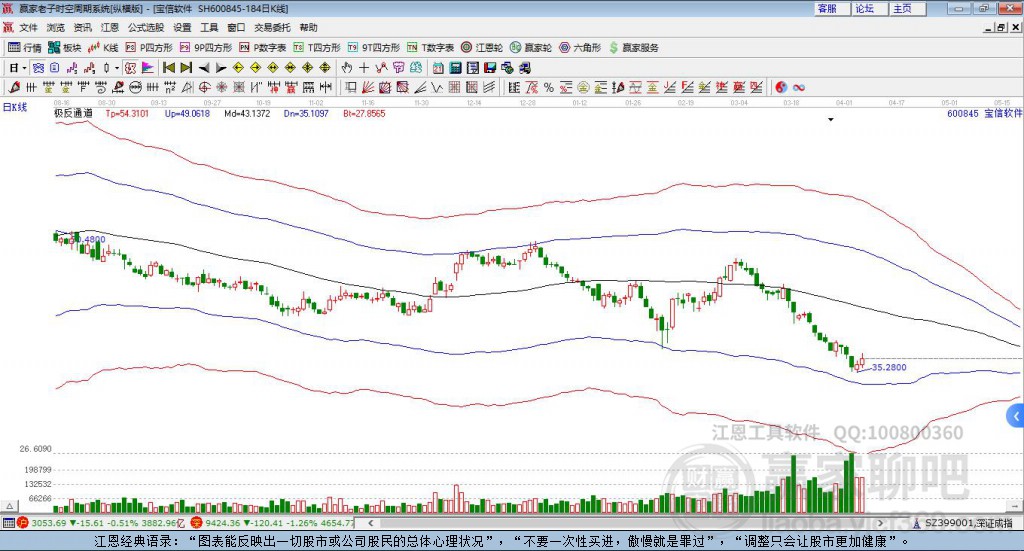Click the 主页 button
This screenshot has height=551, width=1024.
tap(908, 8)
